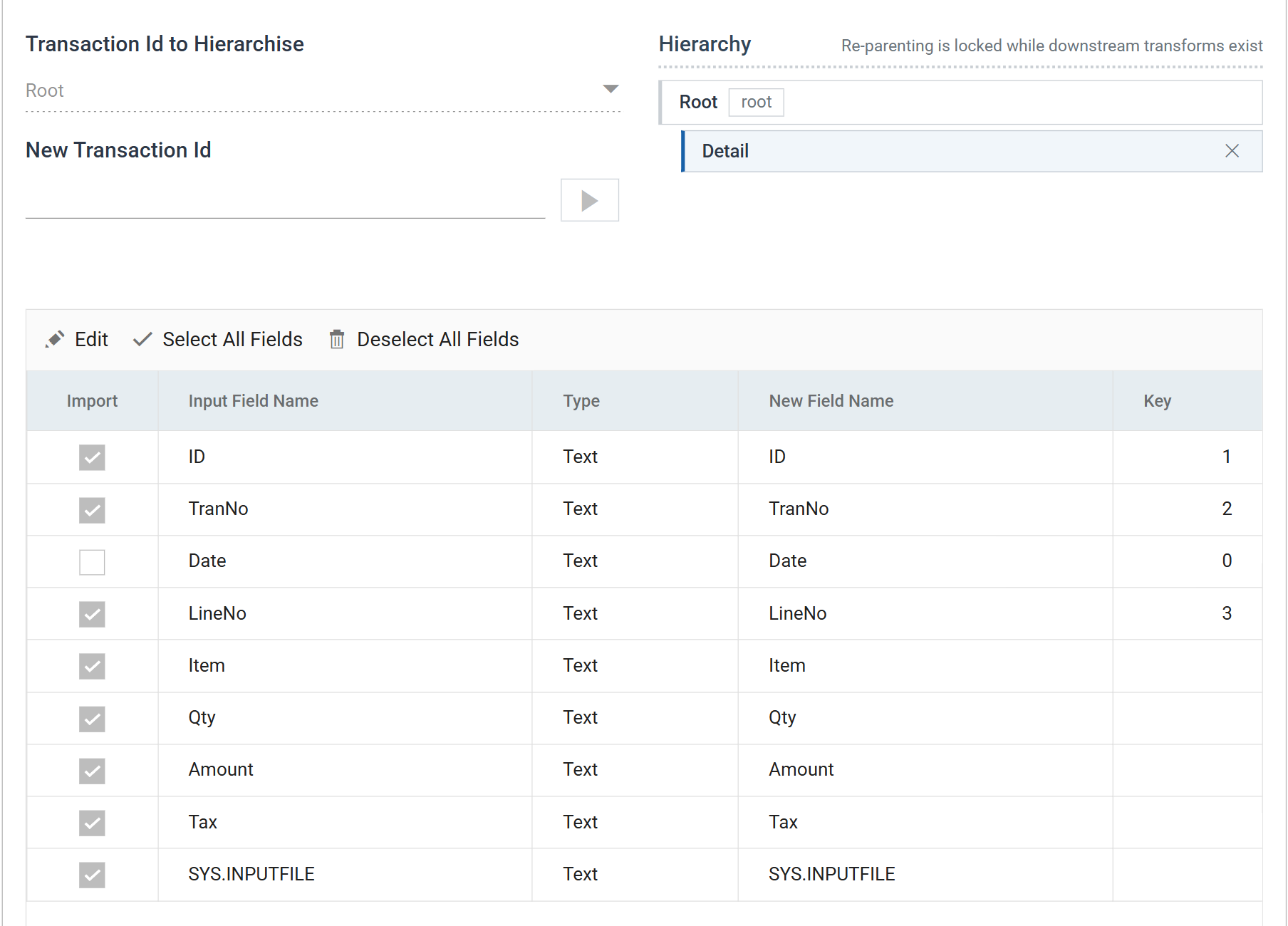1288x926 pixels.
Task: Toggle Import checkbox for Tax row
Action: (92, 823)
